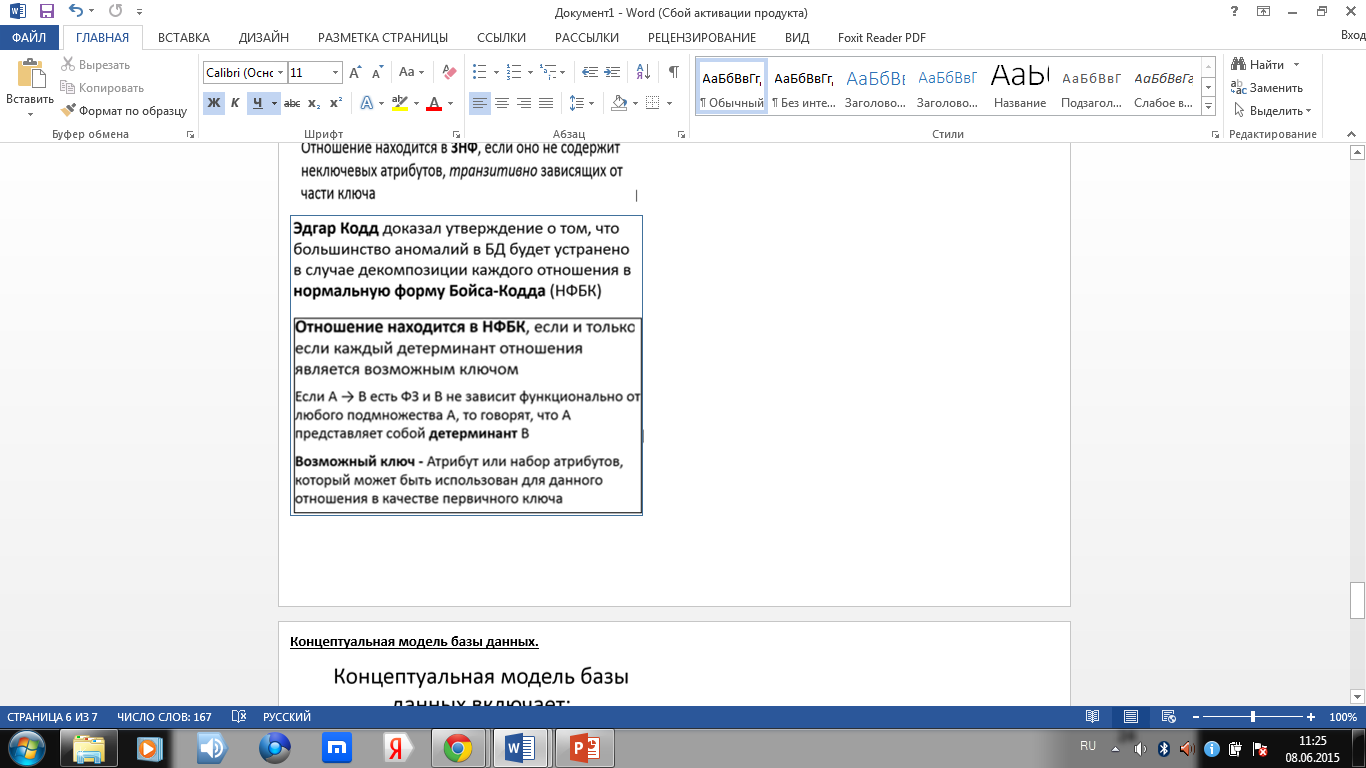This screenshot has width=1366, height=768.
Task: Open text effects icon
Action: (x=367, y=103)
